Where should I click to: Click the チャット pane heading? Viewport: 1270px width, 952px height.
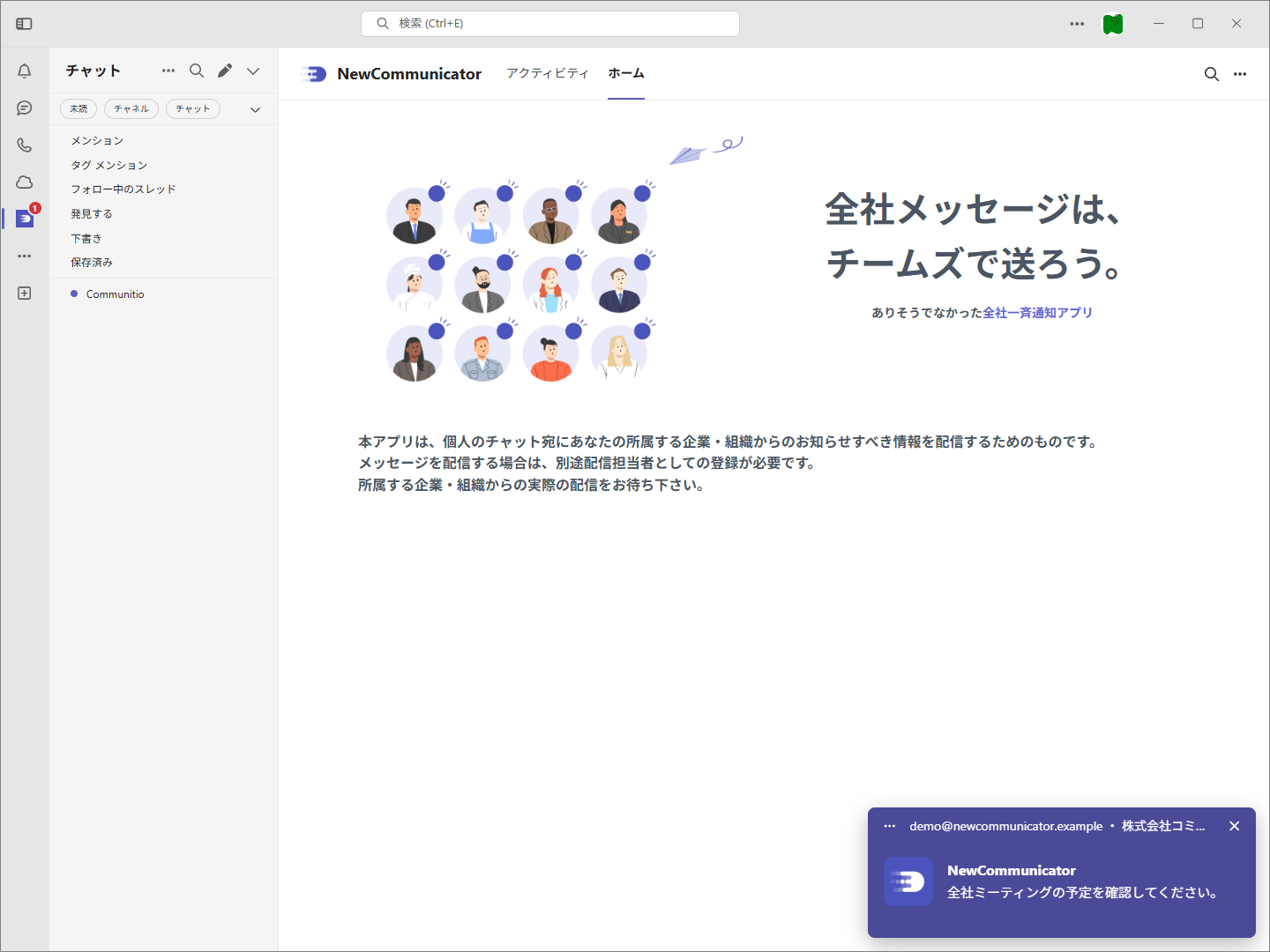click(93, 71)
